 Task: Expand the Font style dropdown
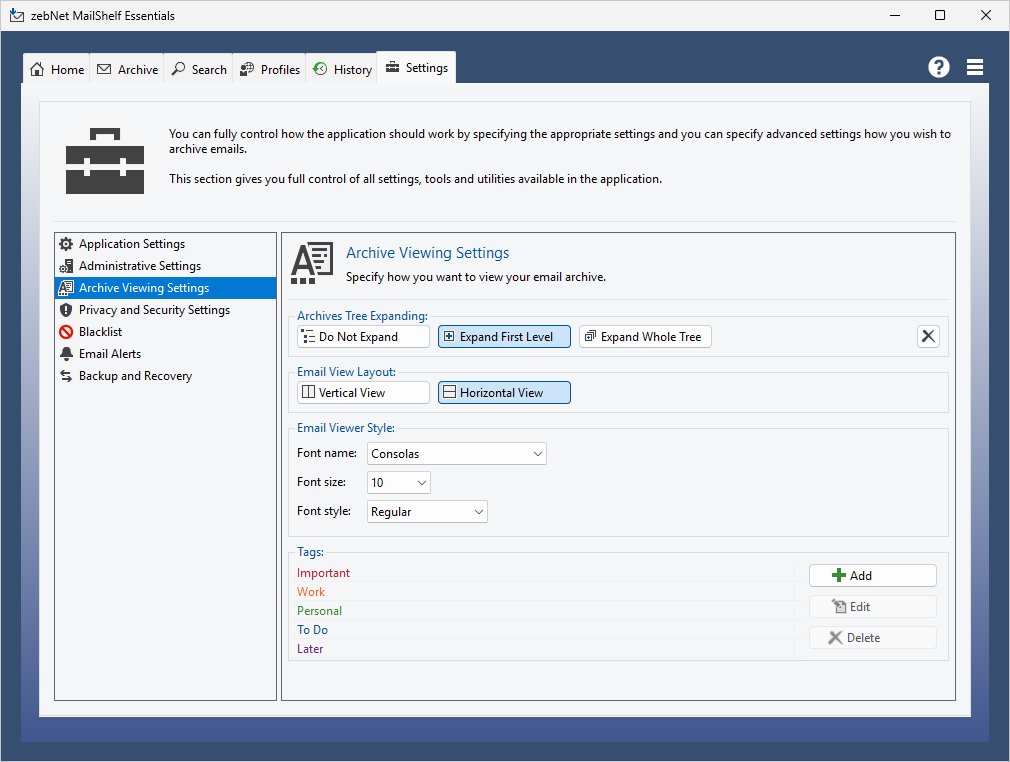(427, 512)
